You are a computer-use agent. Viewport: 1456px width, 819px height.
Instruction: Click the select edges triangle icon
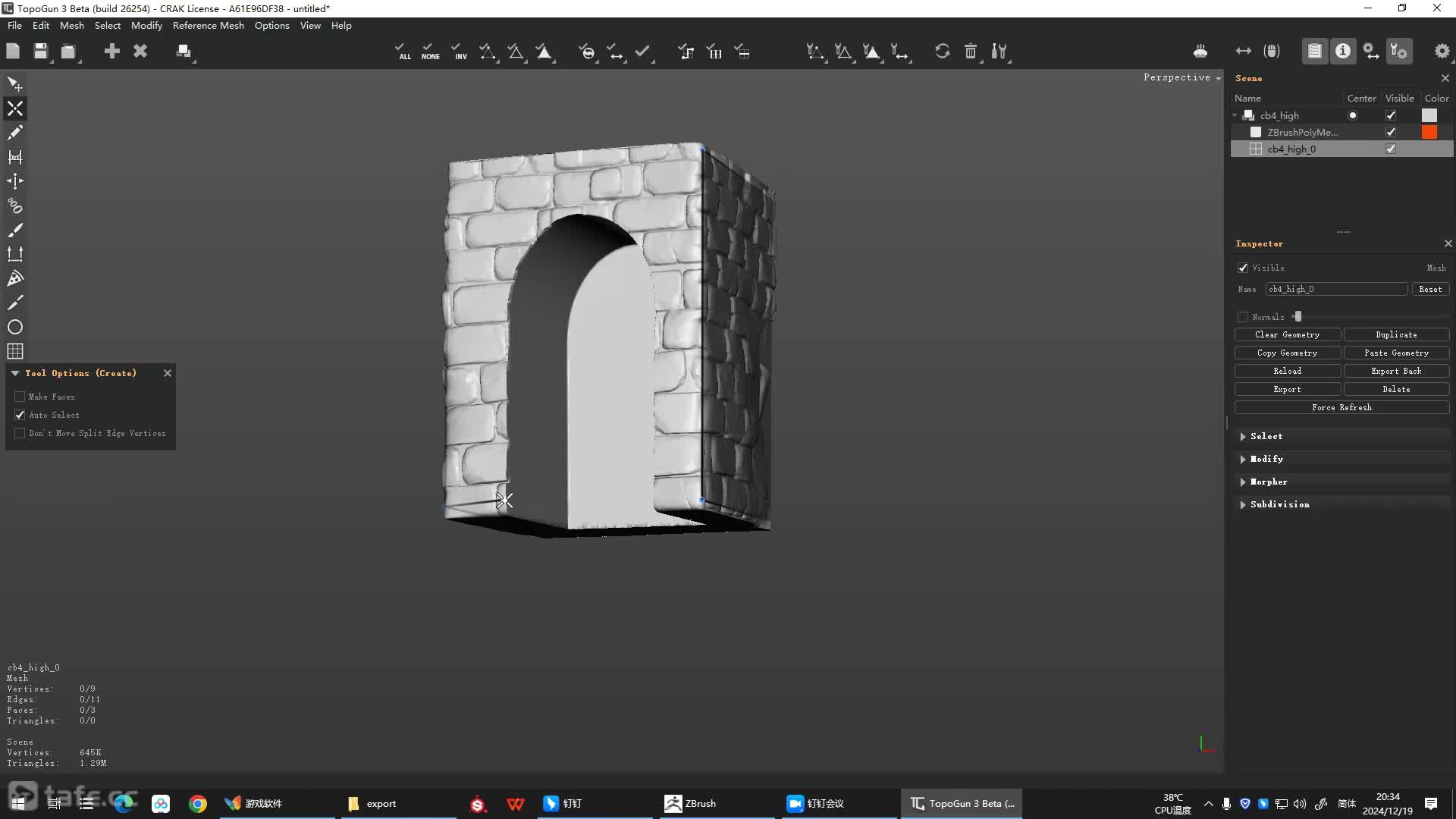point(516,51)
